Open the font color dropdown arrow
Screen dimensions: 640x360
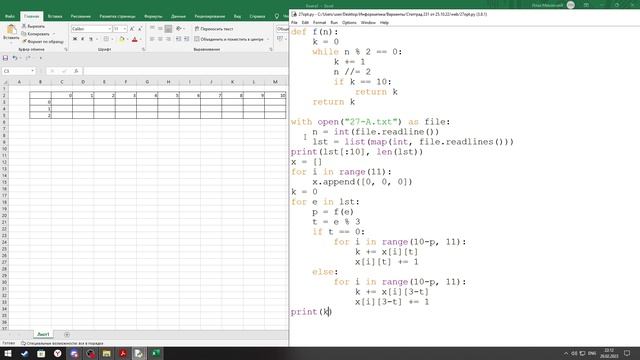(x=140, y=39)
